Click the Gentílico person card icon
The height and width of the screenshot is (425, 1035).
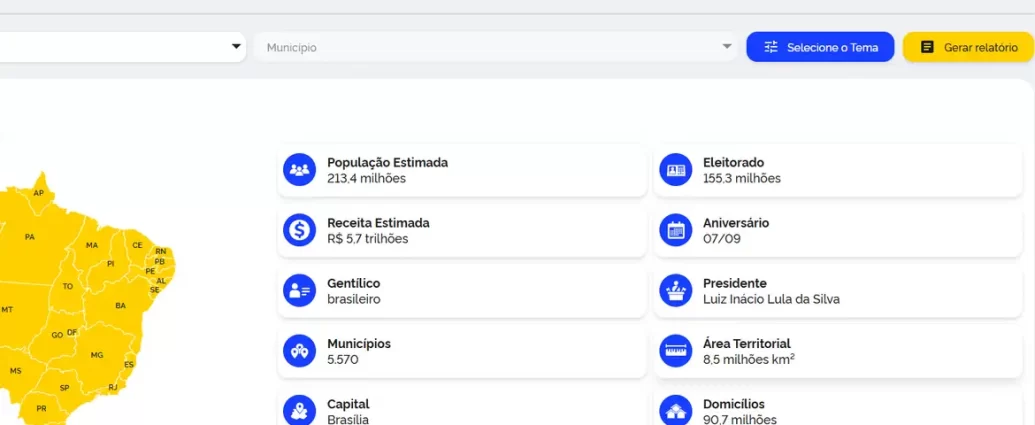(x=299, y=291)
